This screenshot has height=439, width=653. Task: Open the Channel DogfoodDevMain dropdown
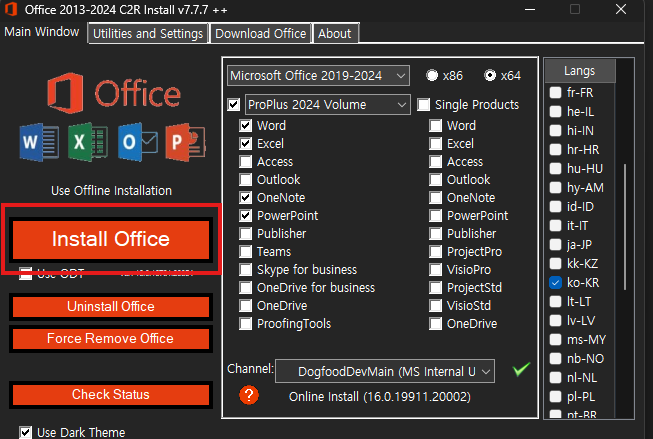pyautogui.click(x=385, y=371)
